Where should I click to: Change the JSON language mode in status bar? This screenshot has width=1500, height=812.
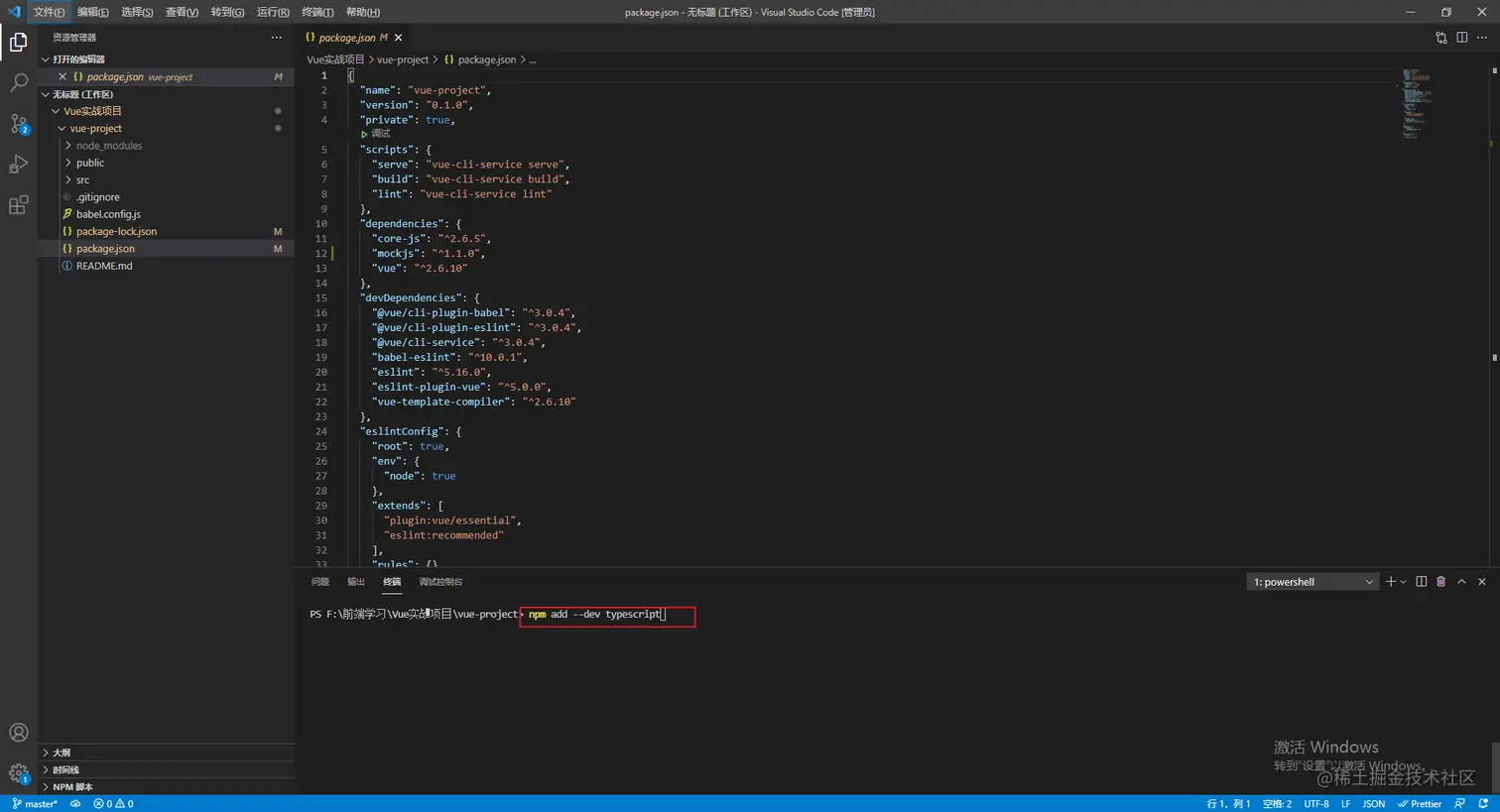click(x=1373, y=804)
